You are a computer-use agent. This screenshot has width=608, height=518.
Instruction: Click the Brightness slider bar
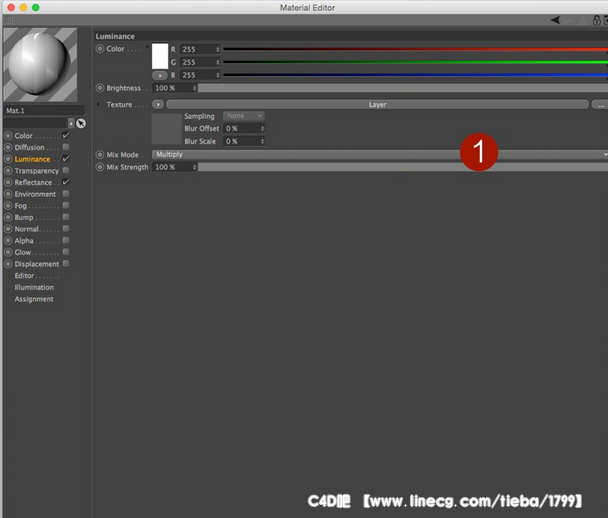point(403,88)
